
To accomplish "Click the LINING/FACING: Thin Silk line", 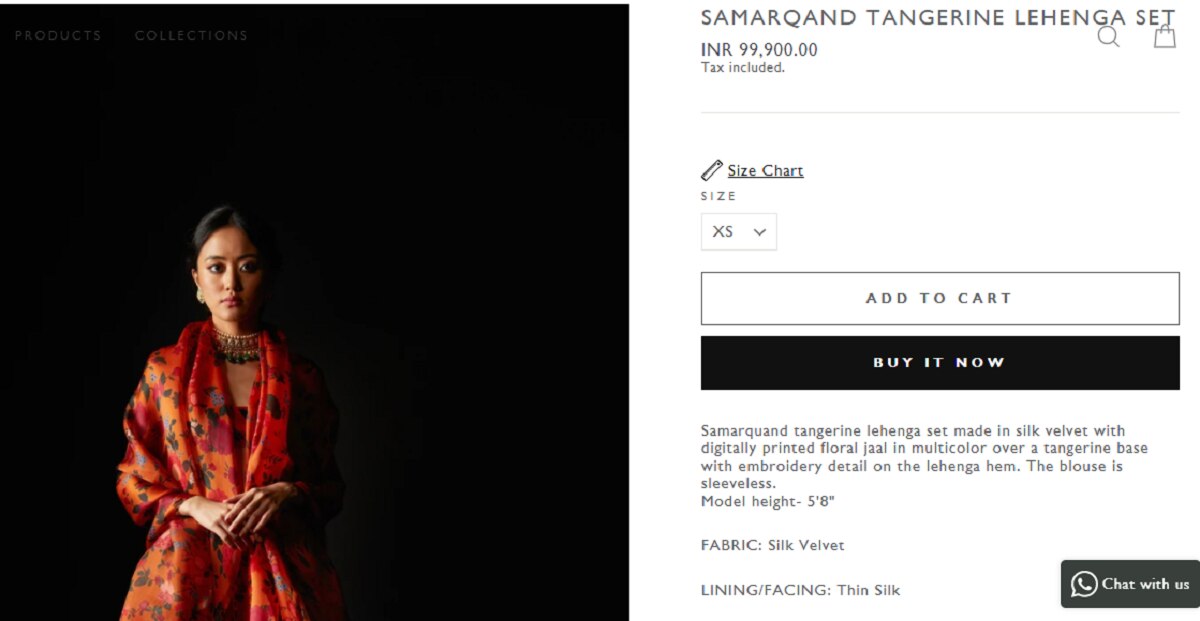I will 801,590.
